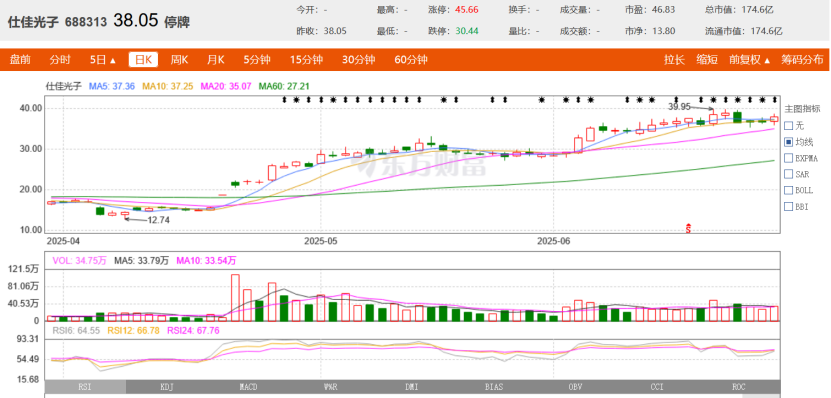Viewport: 831px width, 398px height.
Task: Switch sub-indicator to ROC
Action: point(739,387)
